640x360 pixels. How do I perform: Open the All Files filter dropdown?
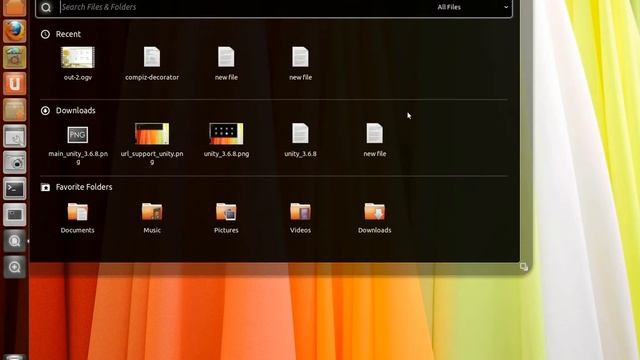473,7
